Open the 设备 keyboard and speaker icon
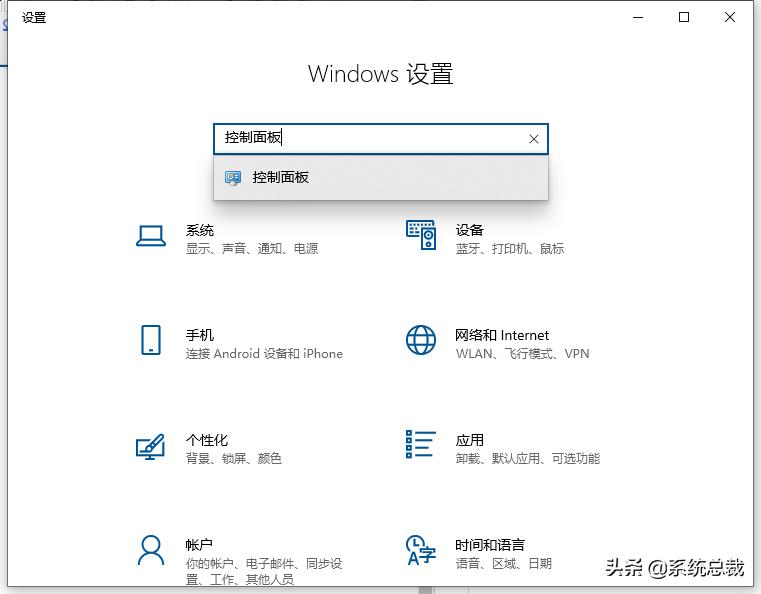Image resolution: width=761 pixels, height=594 pixels. coord(421,235)
